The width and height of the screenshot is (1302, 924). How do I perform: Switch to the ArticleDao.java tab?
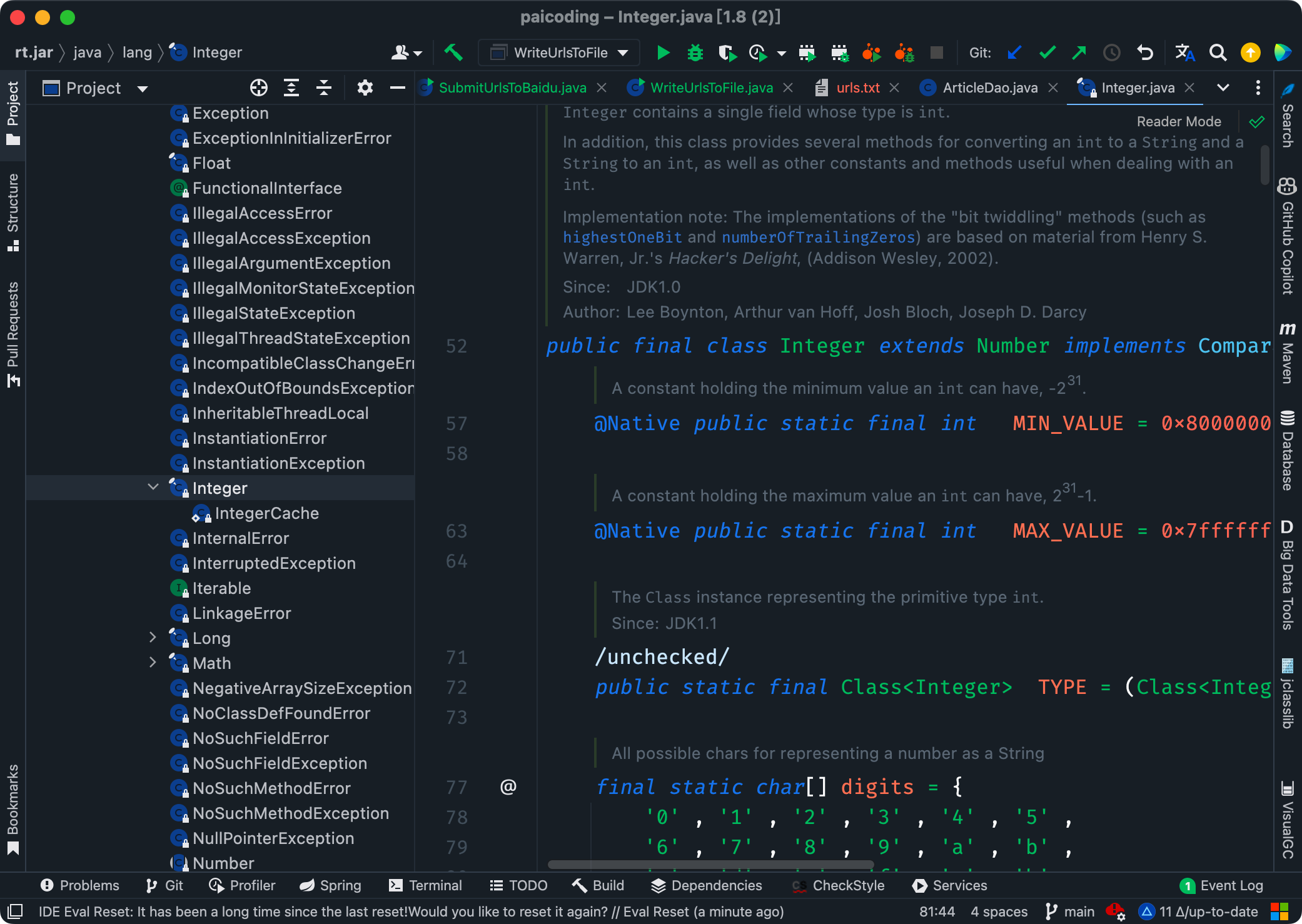988,88
